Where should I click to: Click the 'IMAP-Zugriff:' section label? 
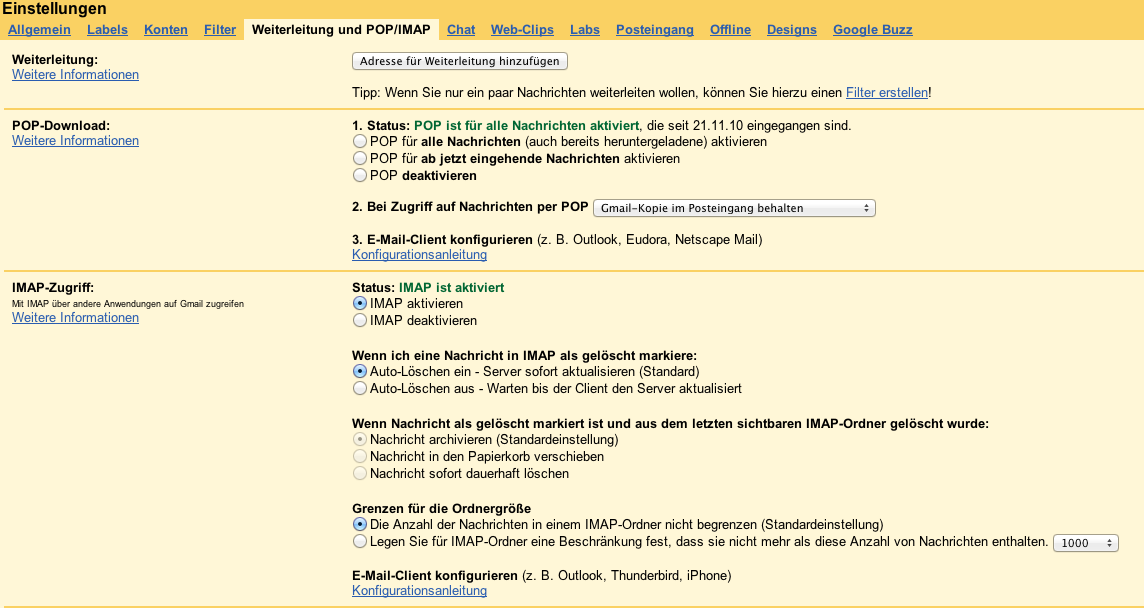pos(53,288)
